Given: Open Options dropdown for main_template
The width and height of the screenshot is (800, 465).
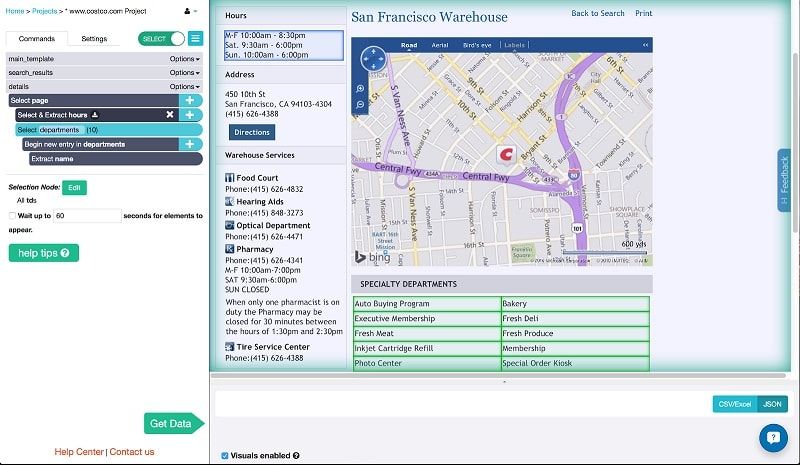Looking at the screenshot, I should click(x=184, y=59).
